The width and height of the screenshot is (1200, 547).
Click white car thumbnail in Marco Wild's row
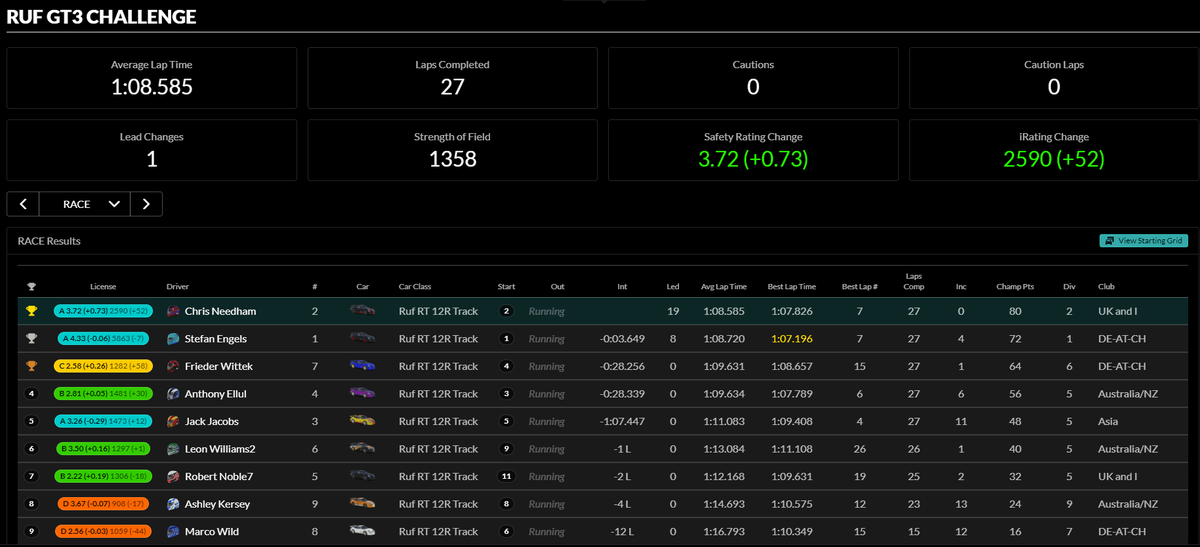(363, 531)
